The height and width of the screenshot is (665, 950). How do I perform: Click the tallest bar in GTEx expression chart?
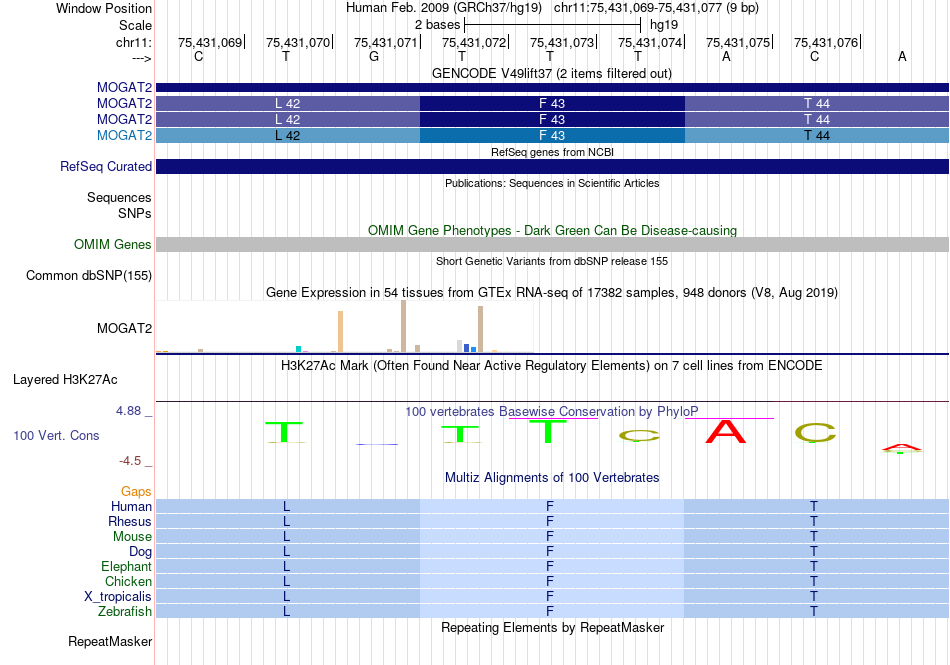tap(404, 326)
